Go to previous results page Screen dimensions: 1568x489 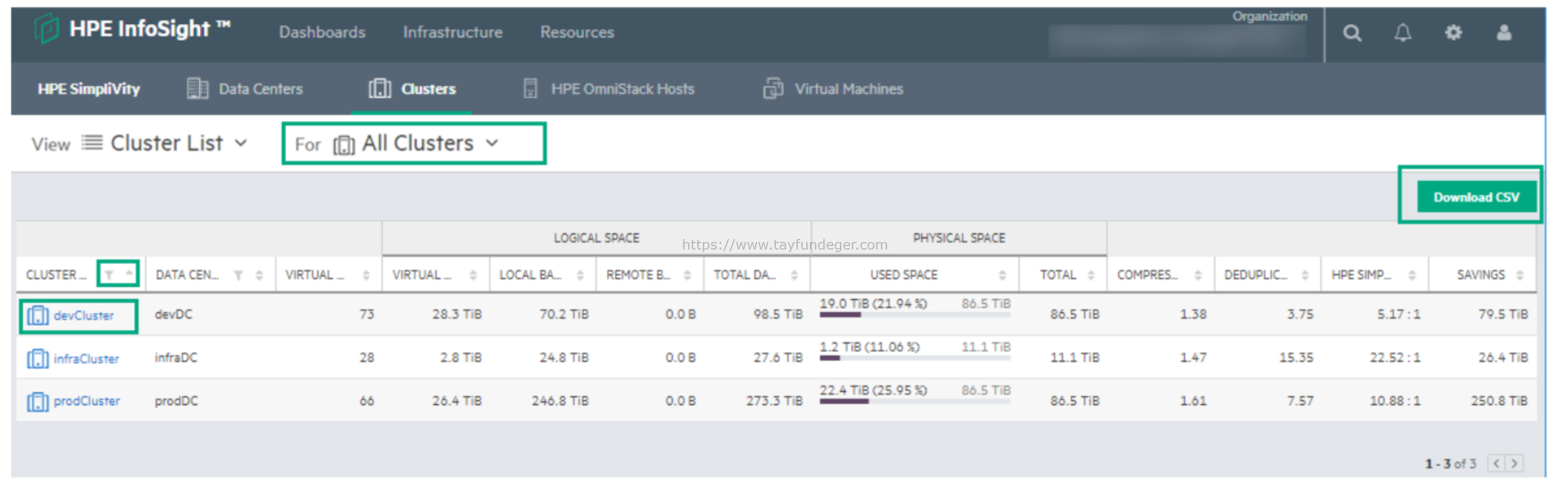pyautogui.click(x=1496, y=463)
